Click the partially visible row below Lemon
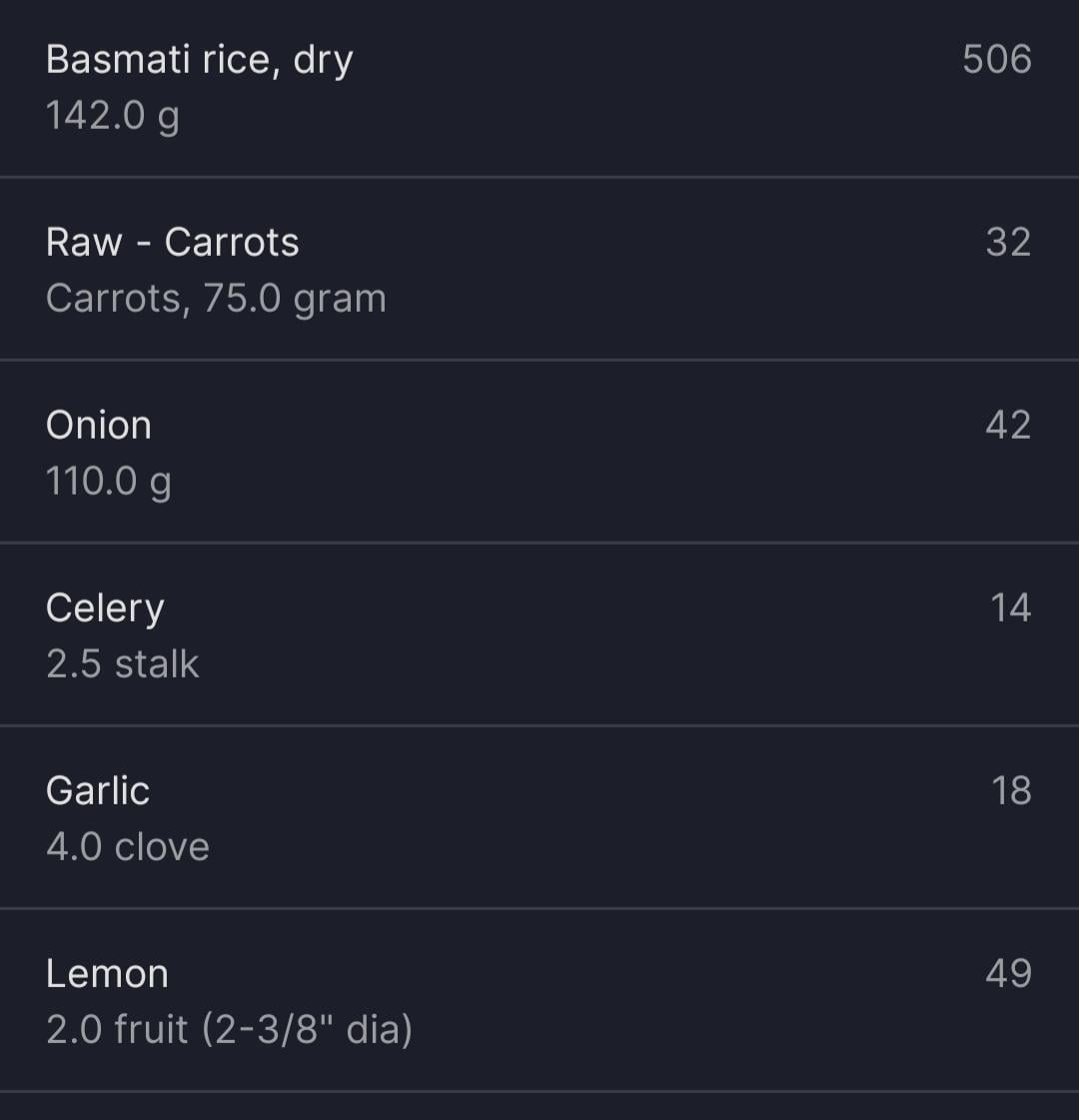 (x=539, y=1107)
